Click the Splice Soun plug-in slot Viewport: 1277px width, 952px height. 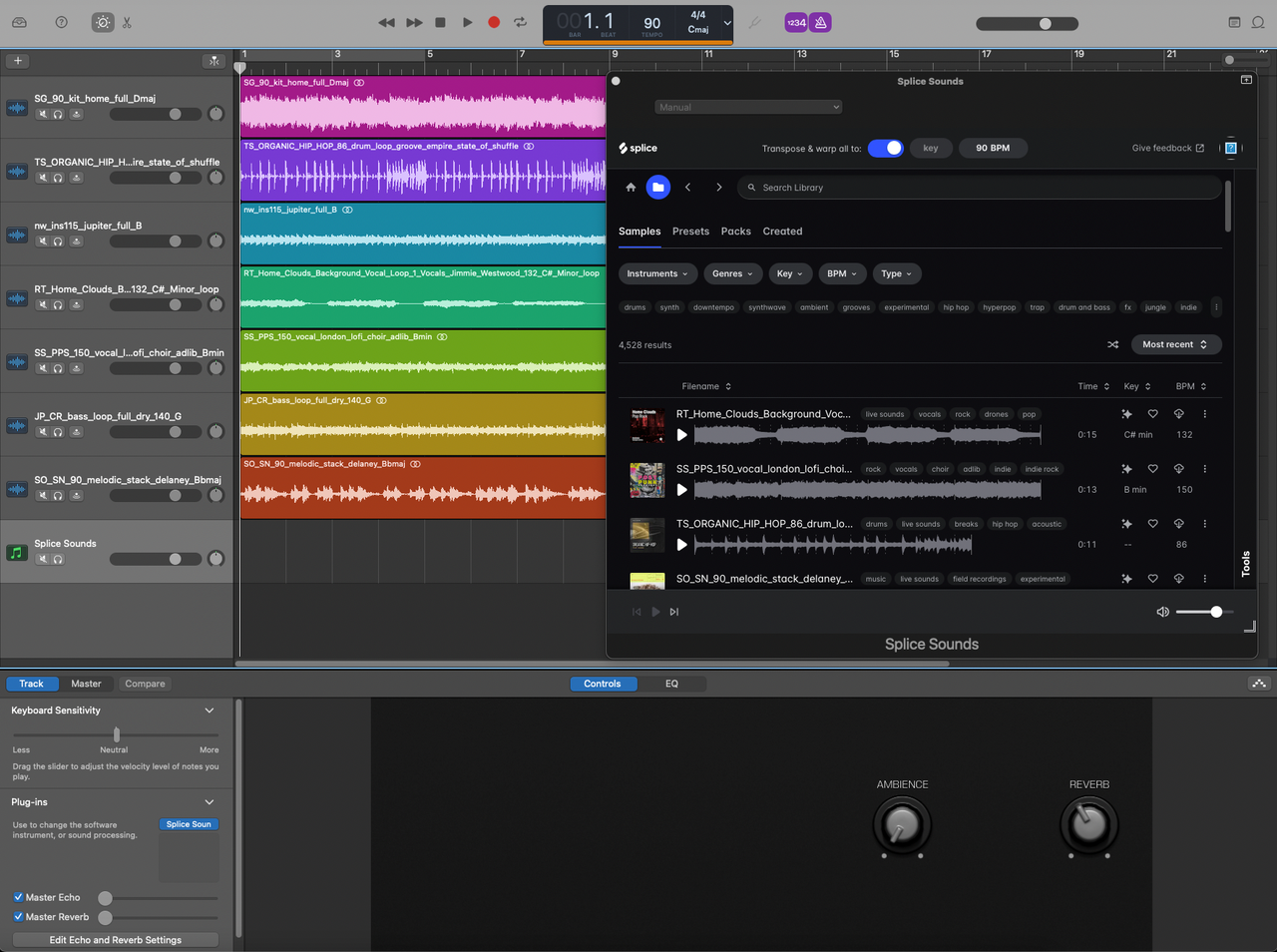pyautogui.click(x=189, y=824)
